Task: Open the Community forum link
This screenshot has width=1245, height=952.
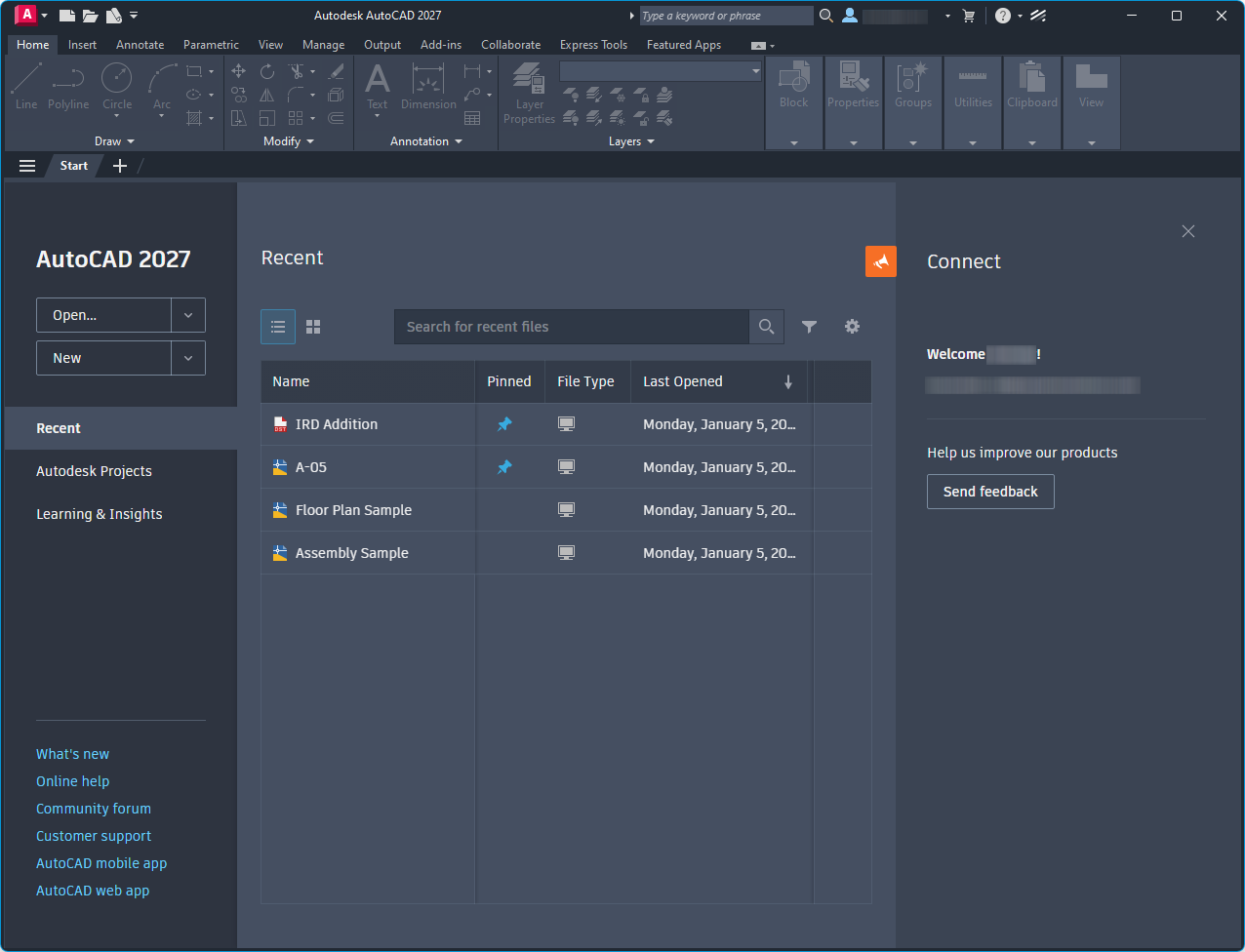Action: click(x=94, y=809)
